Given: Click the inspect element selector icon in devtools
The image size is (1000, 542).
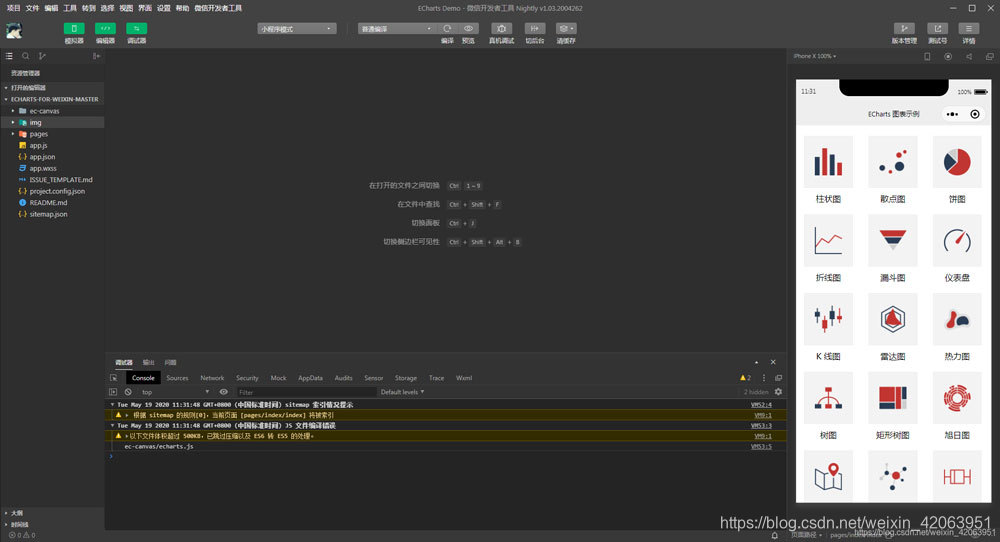Looking at the screenshot, I should 114,378.
